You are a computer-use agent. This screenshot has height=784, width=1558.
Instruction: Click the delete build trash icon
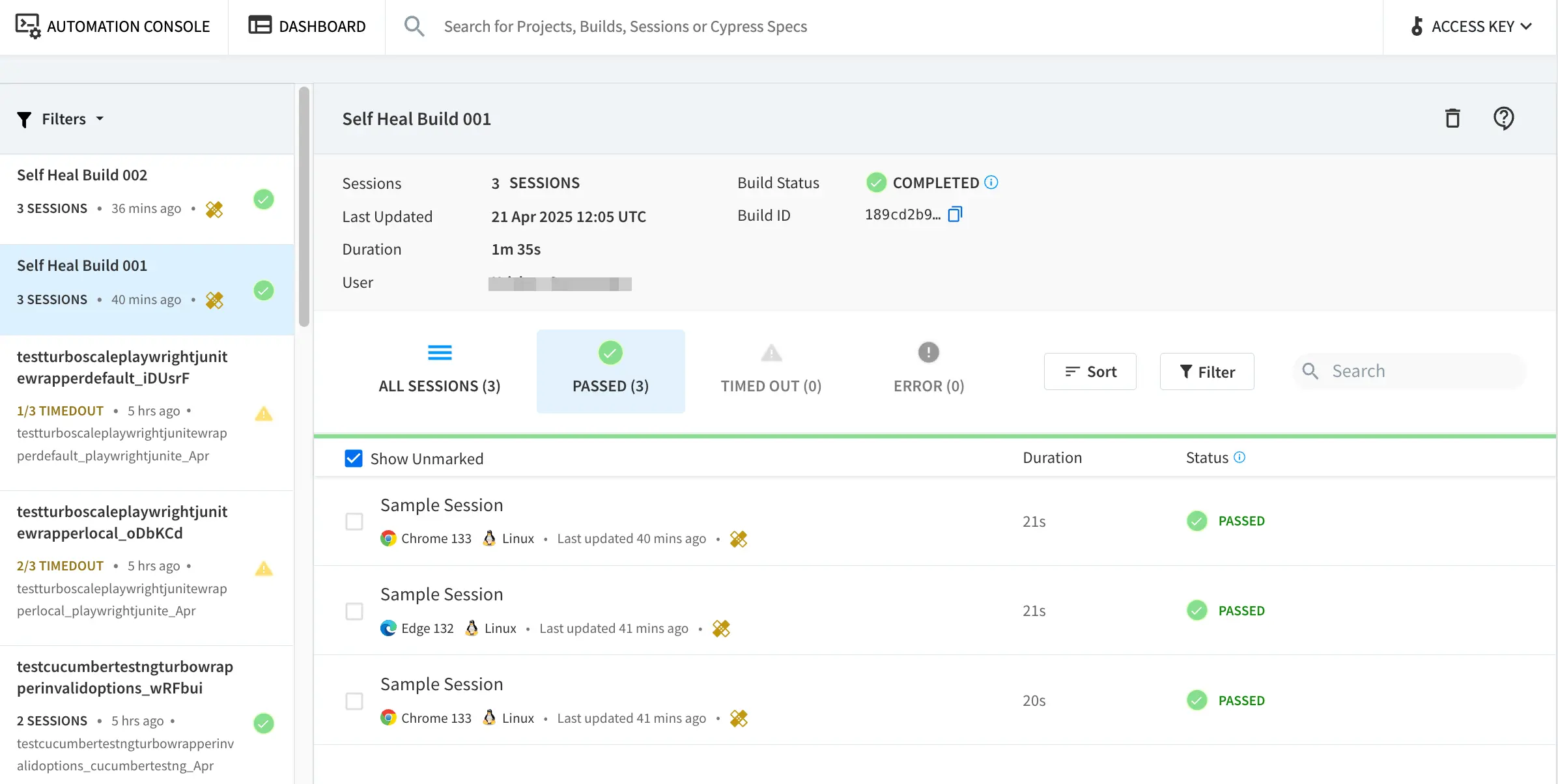click(1452, 119)
